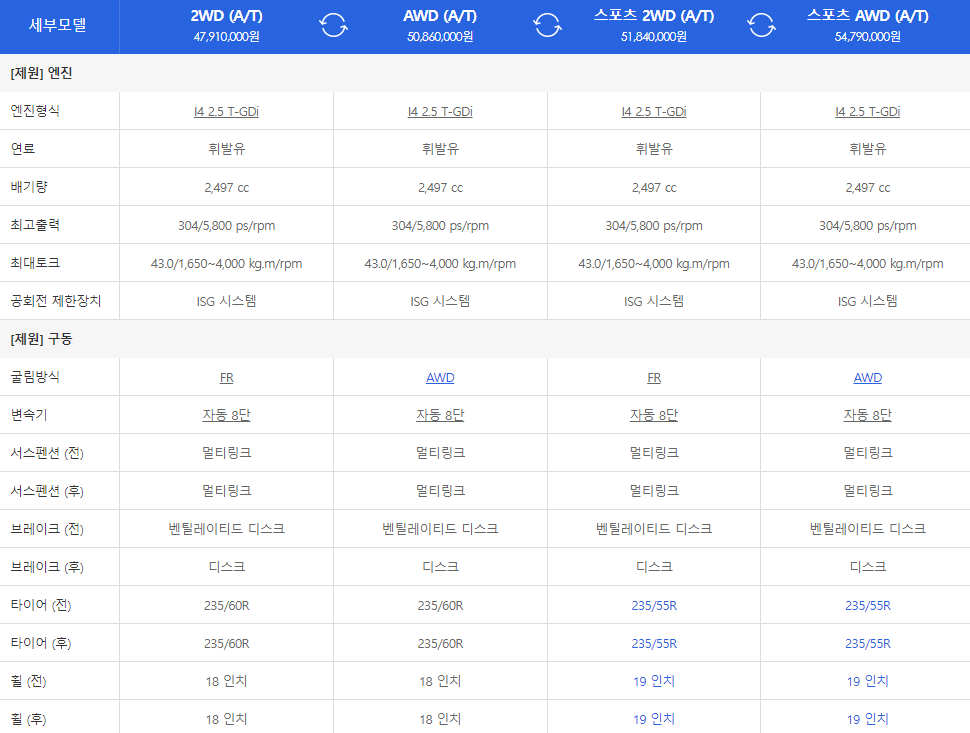Click 휘발유 fuel value under 2WD (A/T)
The height and width of the screenshot is (733, 970).
[x=226, y=149]
